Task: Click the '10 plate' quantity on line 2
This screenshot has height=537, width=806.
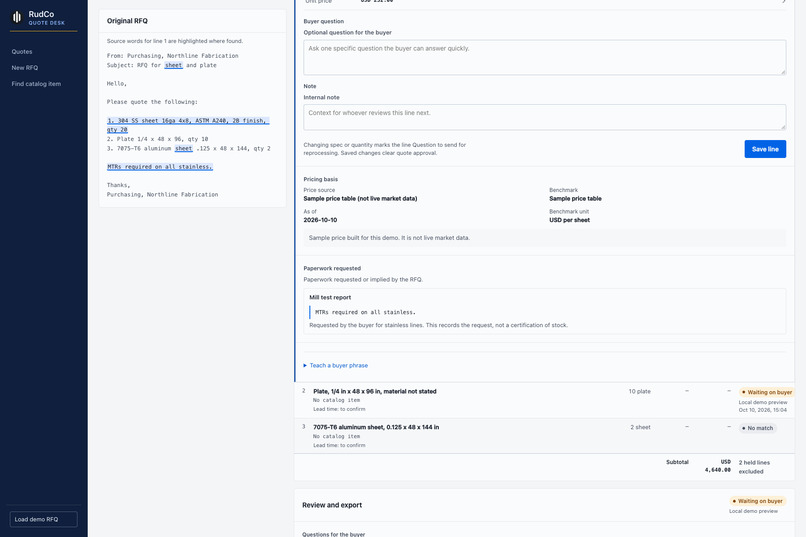Action: tap(639, 392)
